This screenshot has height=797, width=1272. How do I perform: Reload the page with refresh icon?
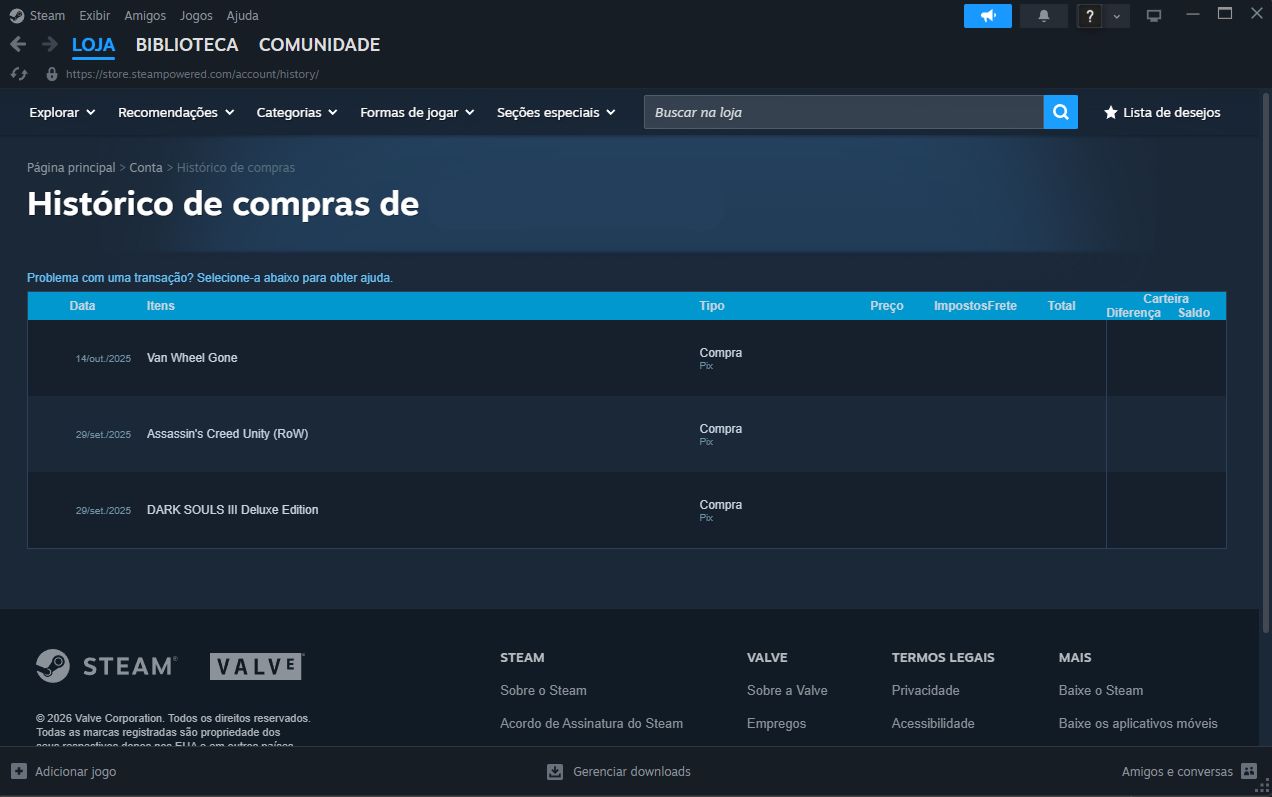click(x=18, y=74)
